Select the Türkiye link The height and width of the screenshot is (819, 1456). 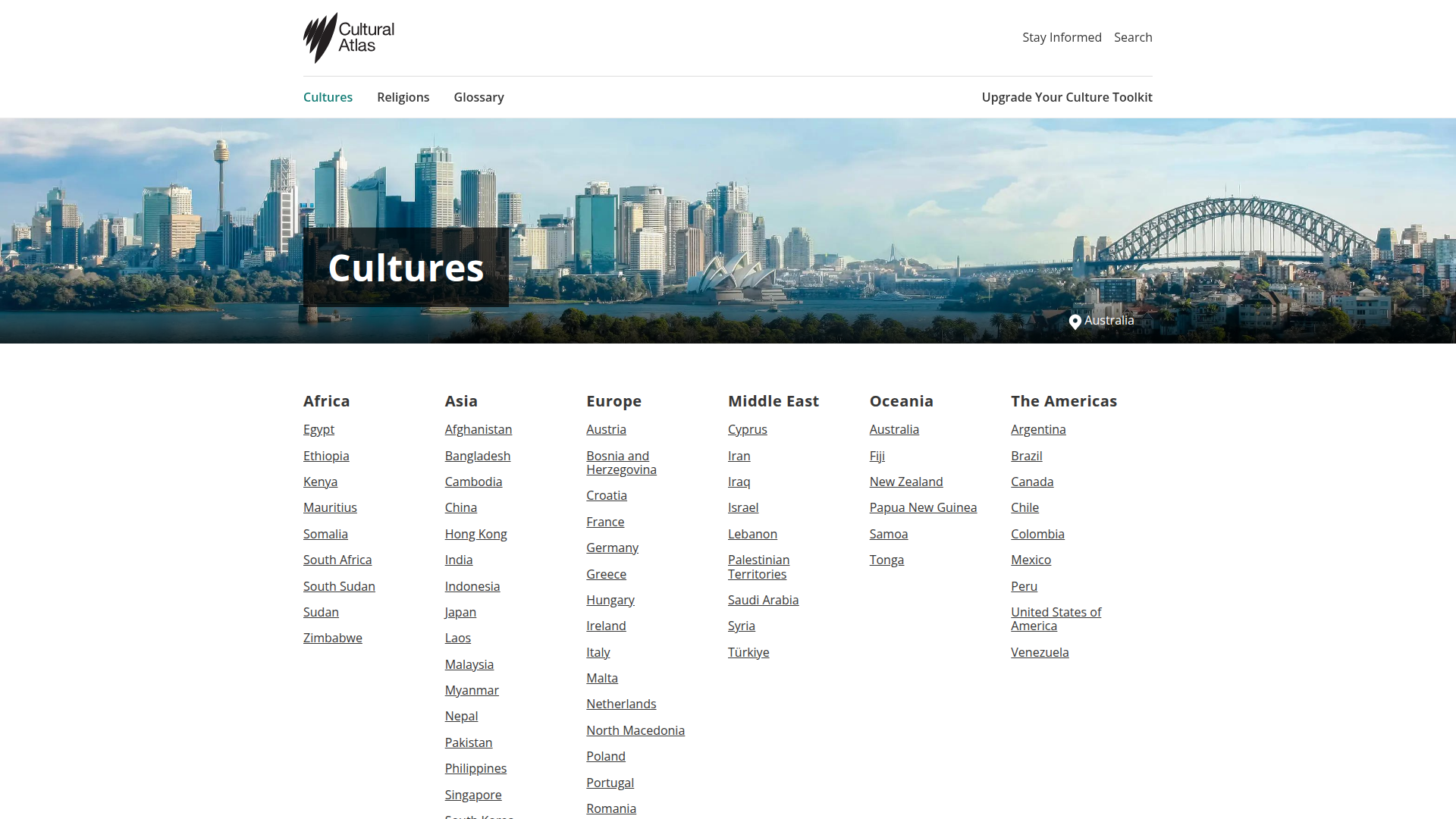(x=748, y=652)
